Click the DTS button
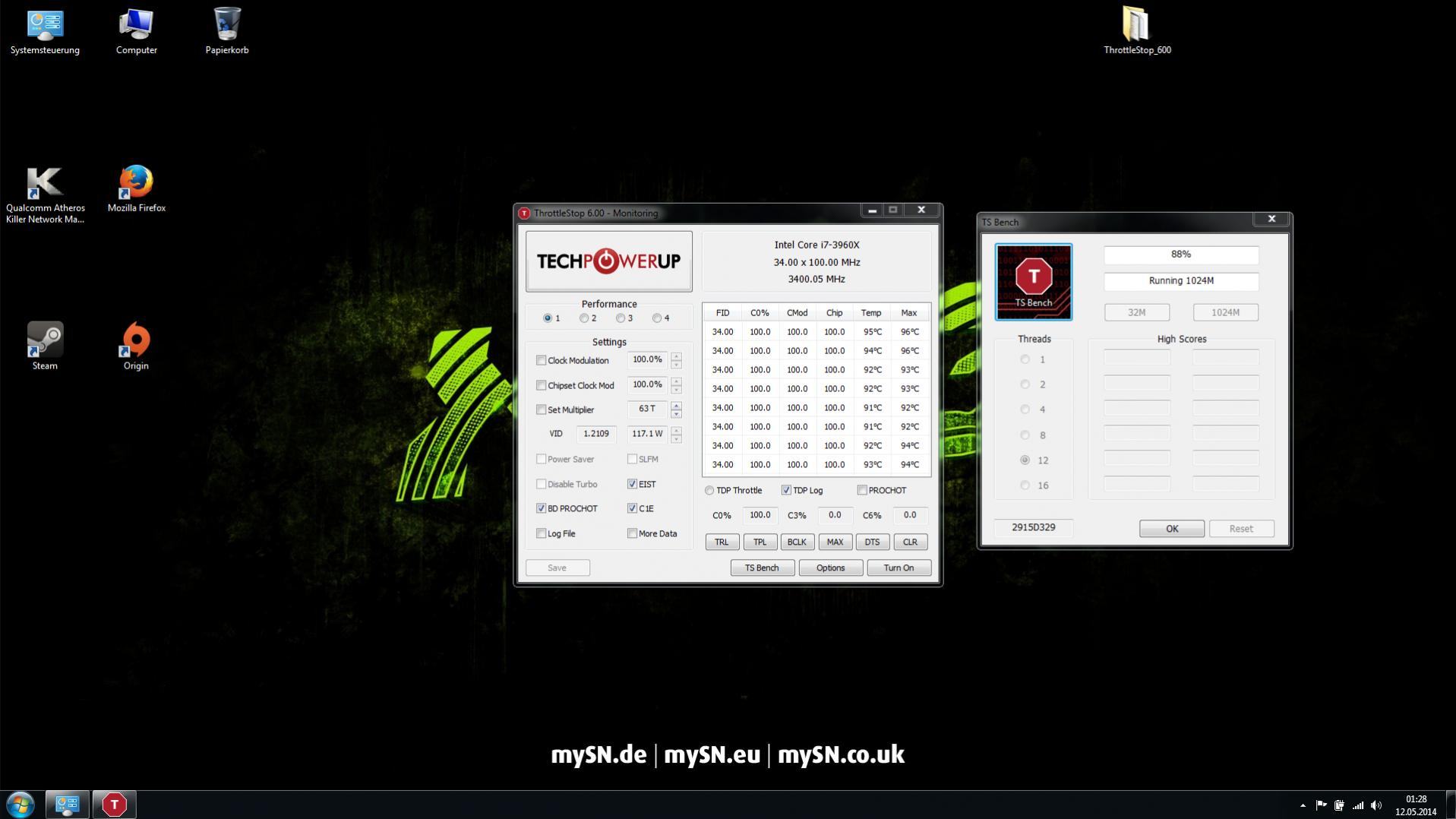The height and width of the screenshot is (819, 1456). (872, 542)
